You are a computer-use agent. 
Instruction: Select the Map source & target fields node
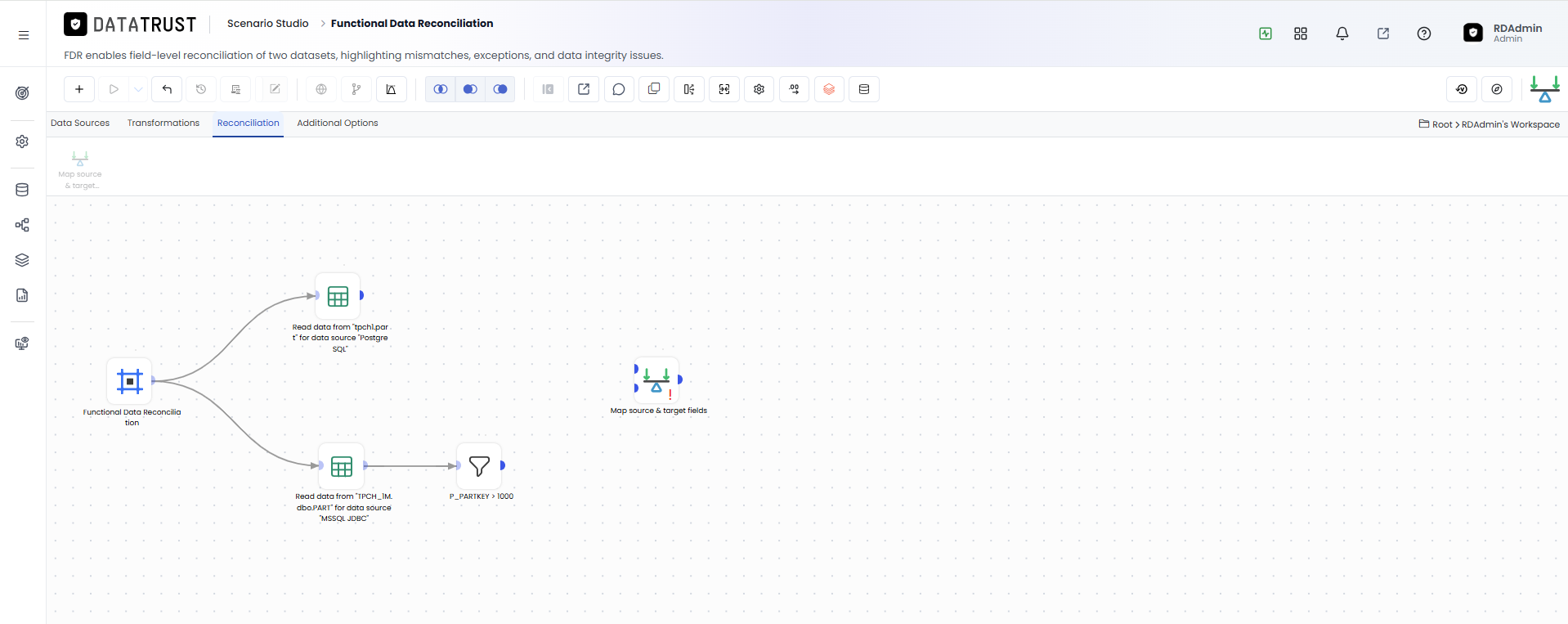(x=656, y=379)
